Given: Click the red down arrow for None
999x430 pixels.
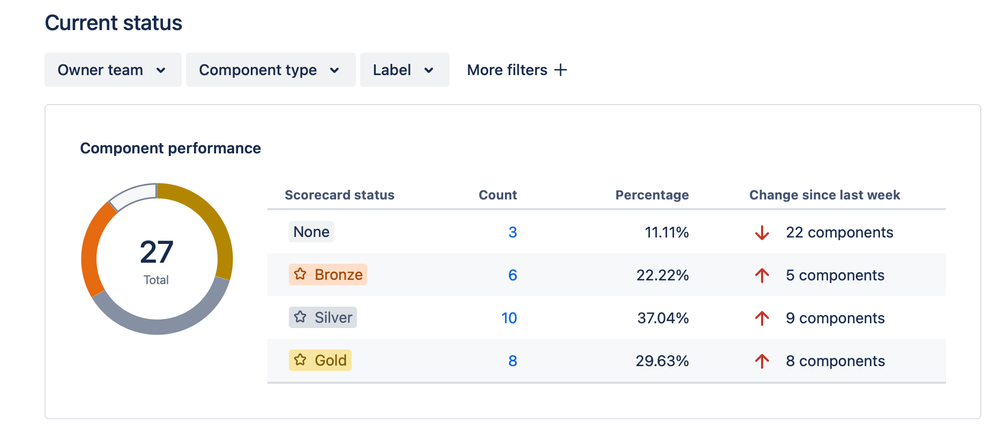Looking at the screenshot, I should point(762,233).
